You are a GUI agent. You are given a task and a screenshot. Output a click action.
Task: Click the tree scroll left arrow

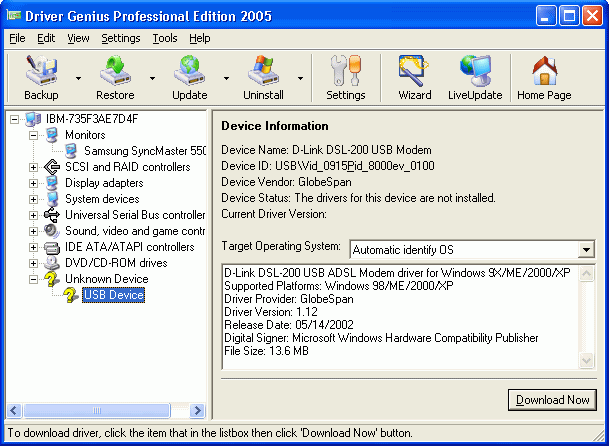[14, 410]
